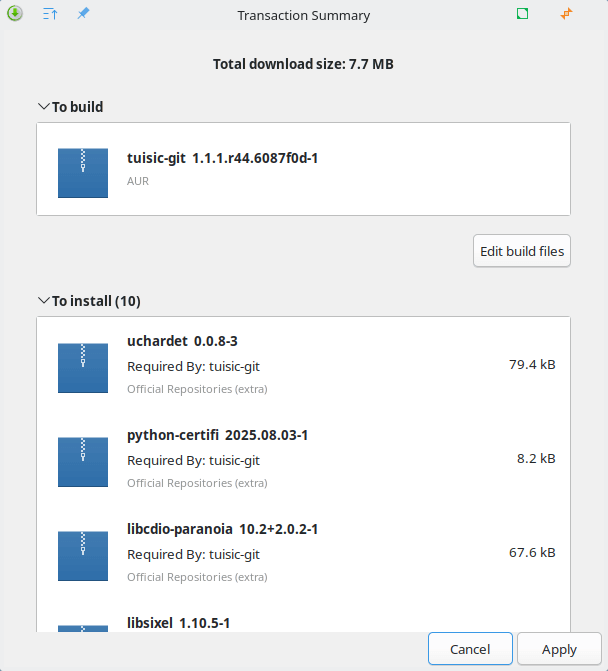Click the Transaction Summary window title
Viewport: 608px width, 671px height.
pos(303,15)
